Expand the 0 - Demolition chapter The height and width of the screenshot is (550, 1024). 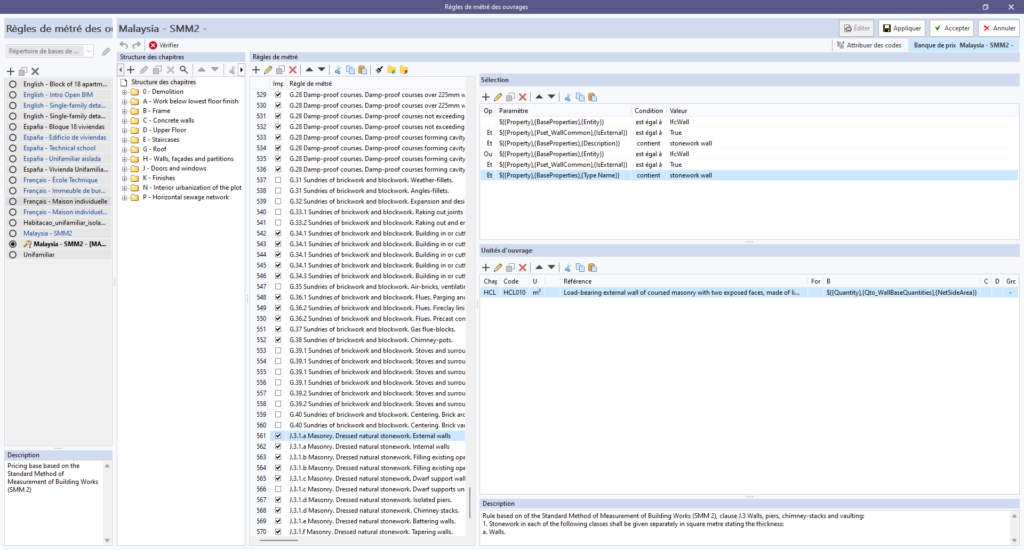(x=124, y=92)
